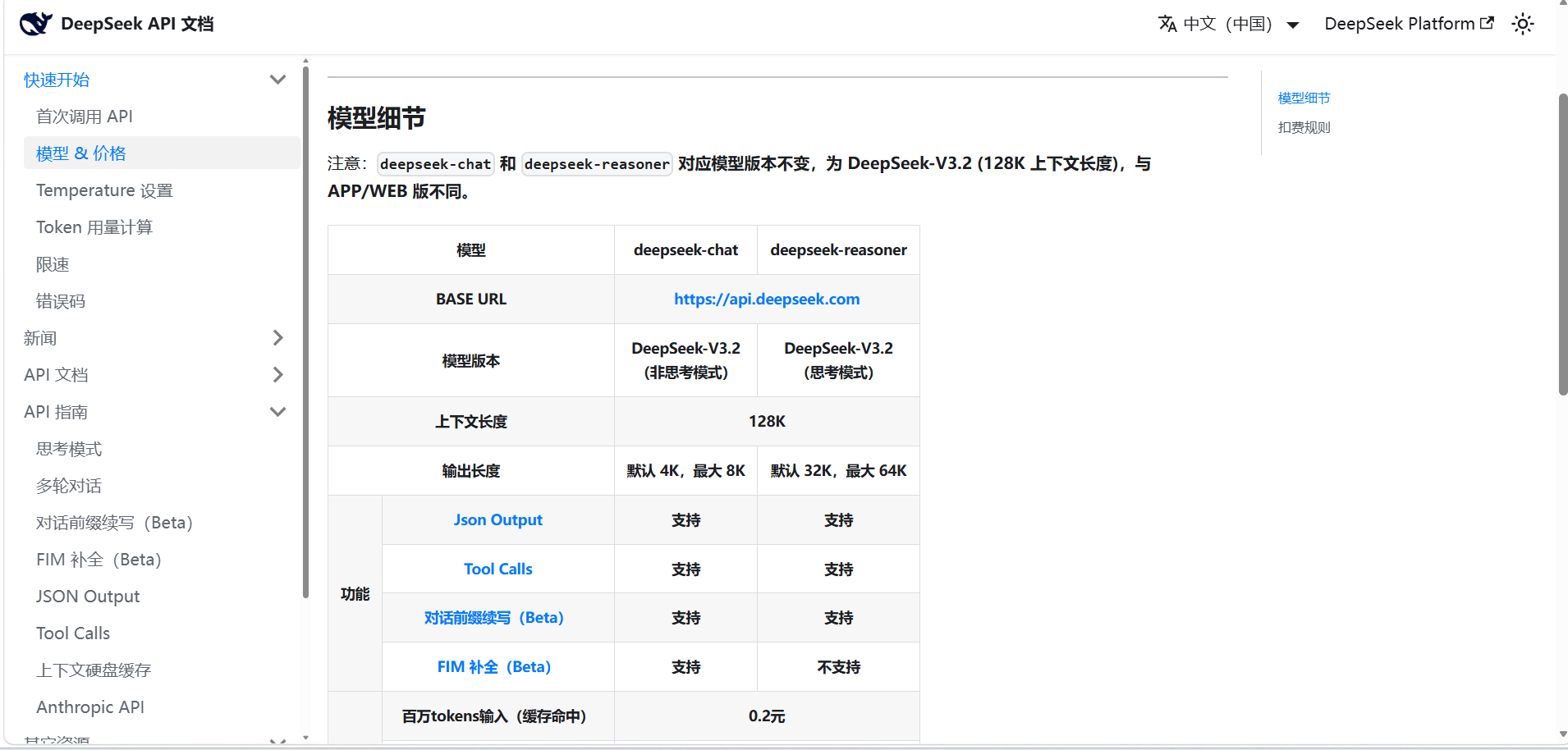Click the sidebar scroll-down arrow
1568x750 pixels.
coord(305,738)
